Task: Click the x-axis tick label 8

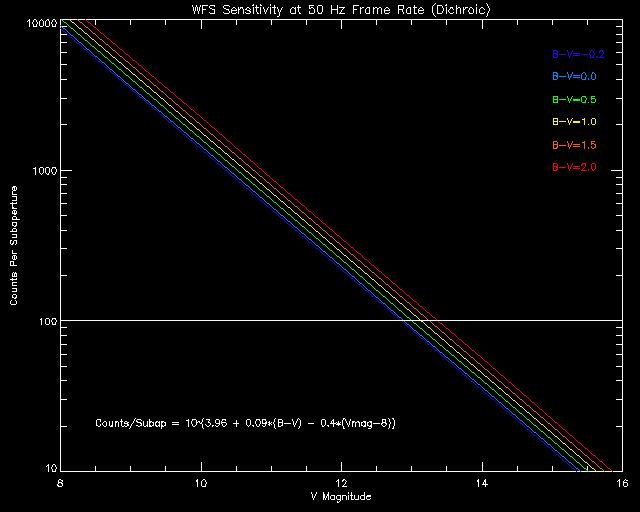Action: point(60,483)
